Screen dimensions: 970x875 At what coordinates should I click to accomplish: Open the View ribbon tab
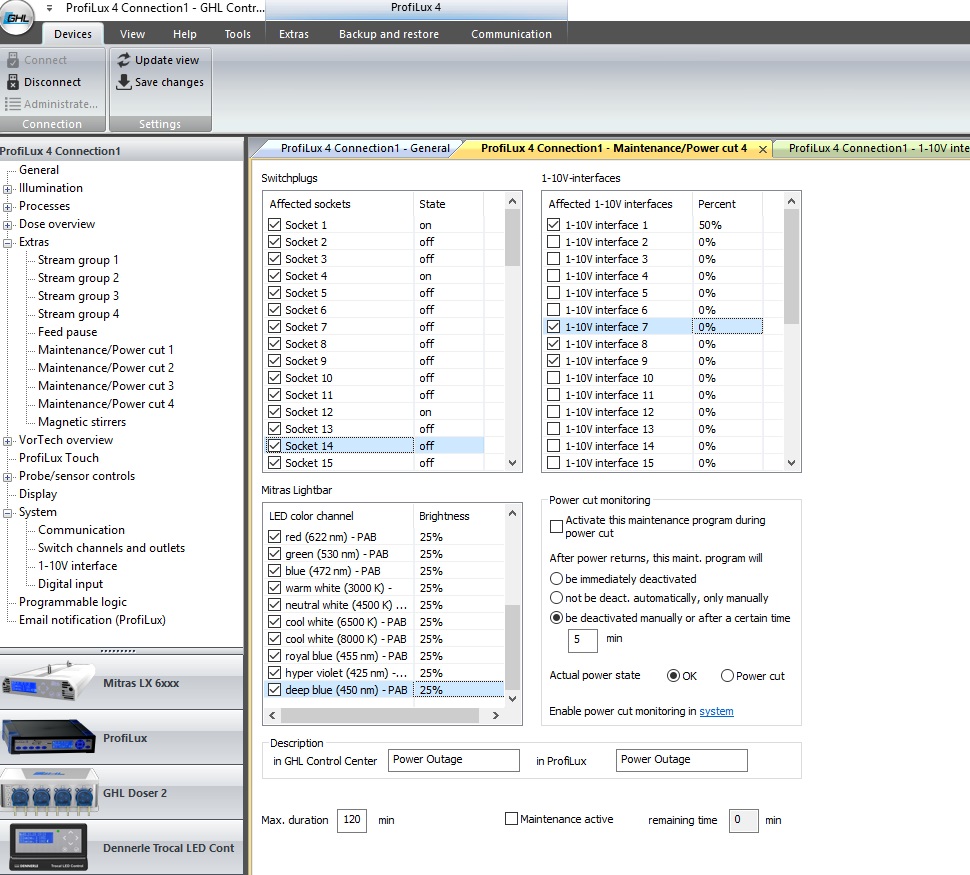[x=132, y=34]
